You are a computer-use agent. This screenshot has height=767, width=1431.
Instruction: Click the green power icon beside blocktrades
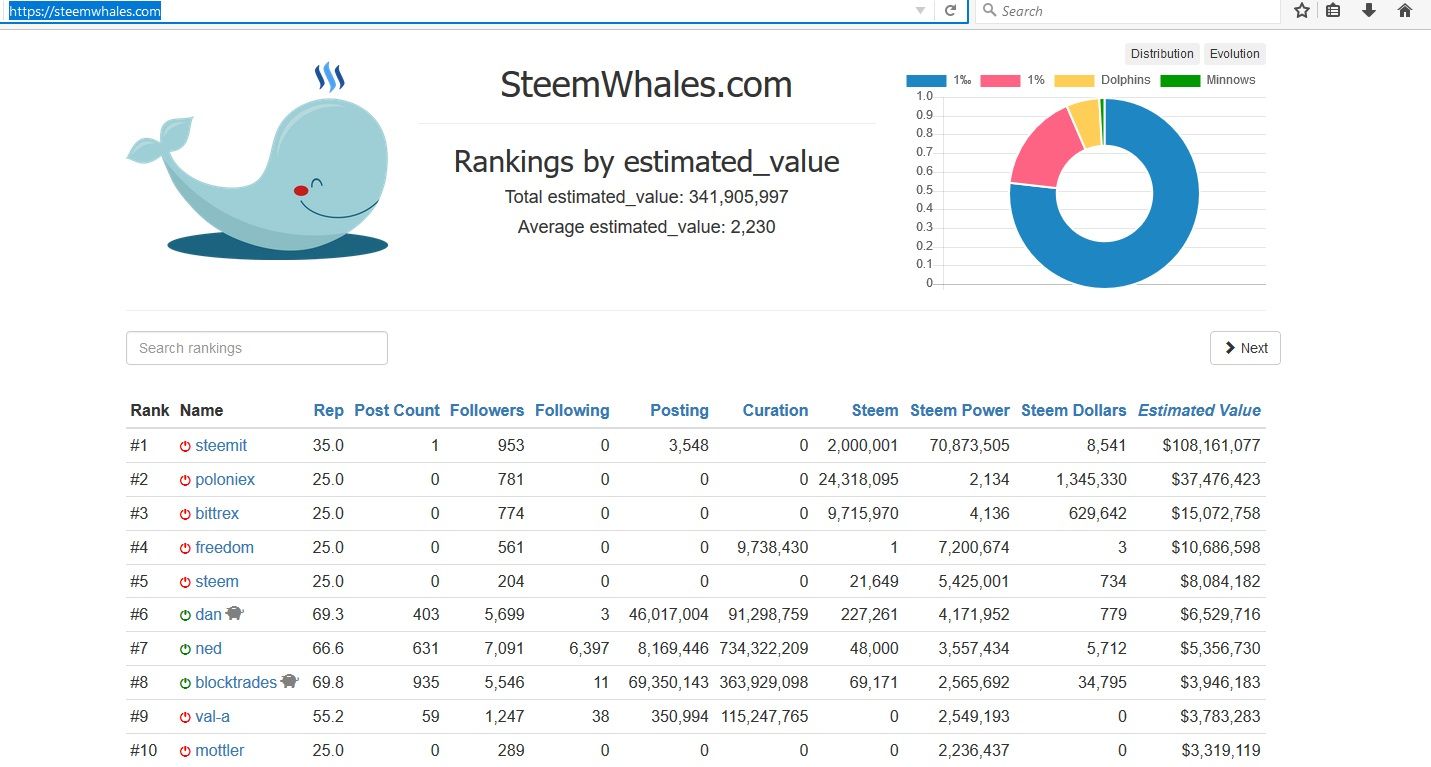(x=185, y=683)
